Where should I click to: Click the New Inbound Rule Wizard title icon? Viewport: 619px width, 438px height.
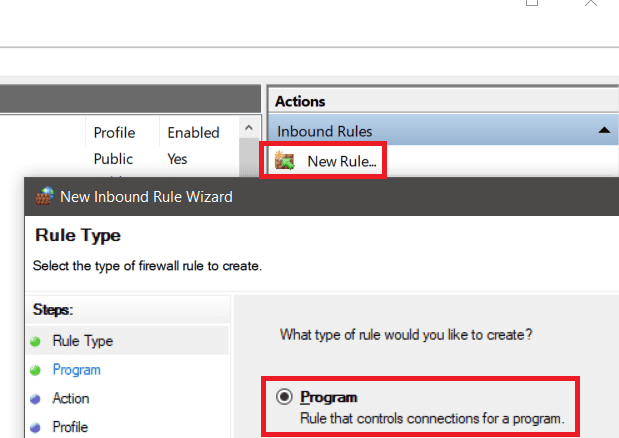[x=45, y=196]
